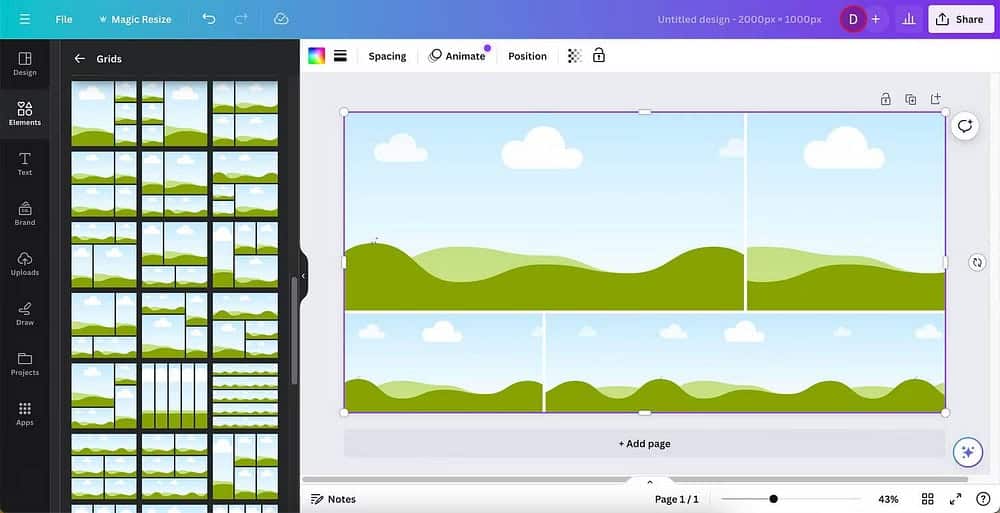Open the comment bubble button
Image resolution: width=1000 pixels, height=513 pixels.
[x=964, y=126]
